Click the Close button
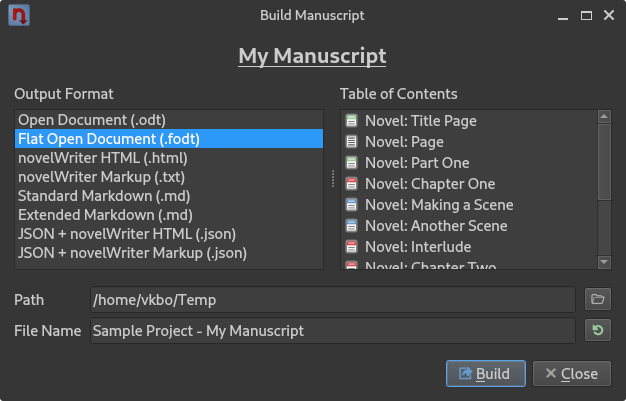The image size is (626, 401). (572, 373)
